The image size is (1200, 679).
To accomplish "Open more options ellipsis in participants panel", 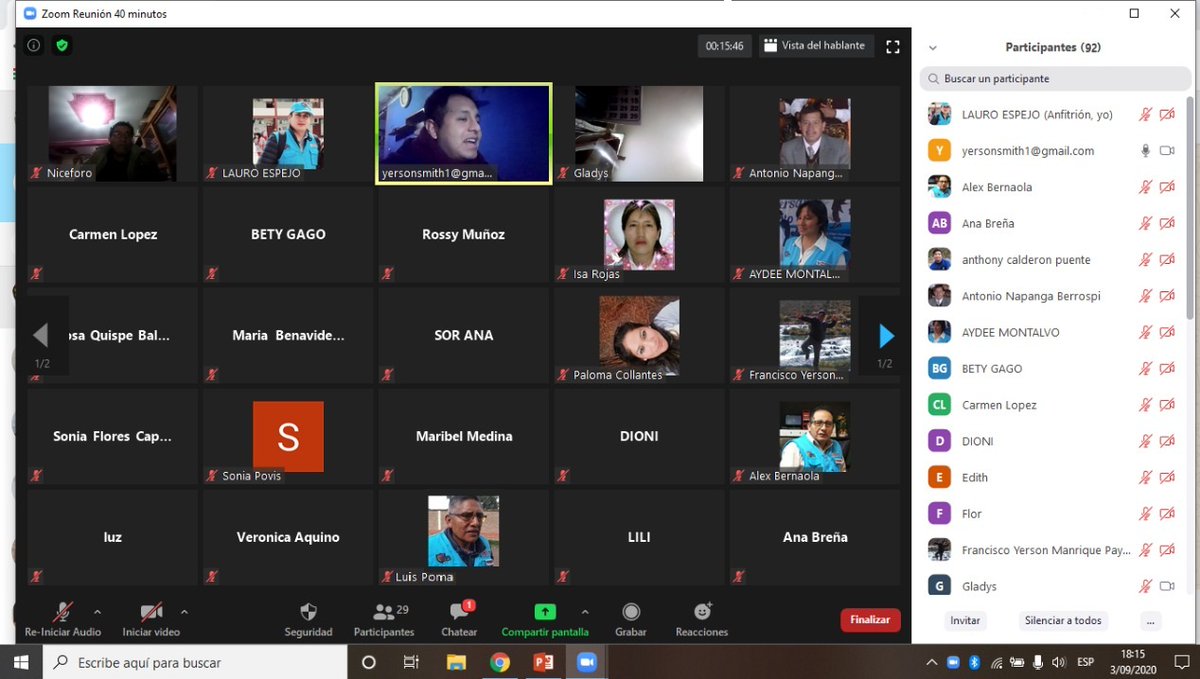I will [x=1151, y=621].
